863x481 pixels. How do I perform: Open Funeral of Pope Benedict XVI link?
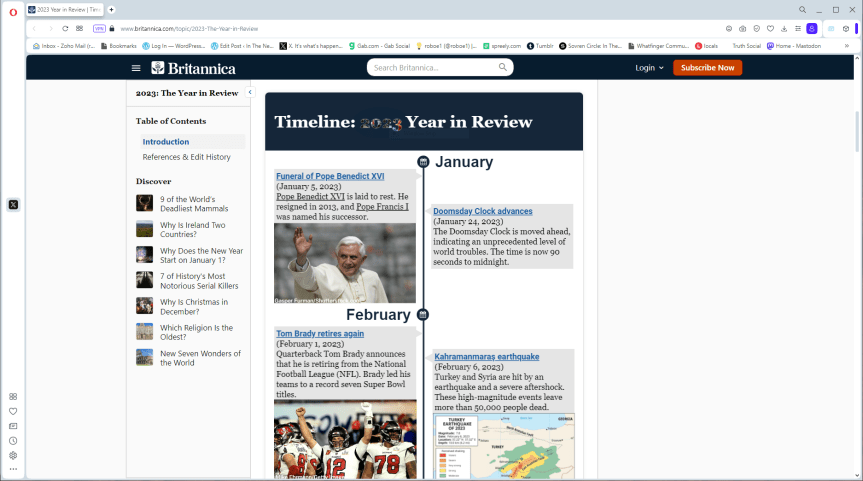(330, 176)
